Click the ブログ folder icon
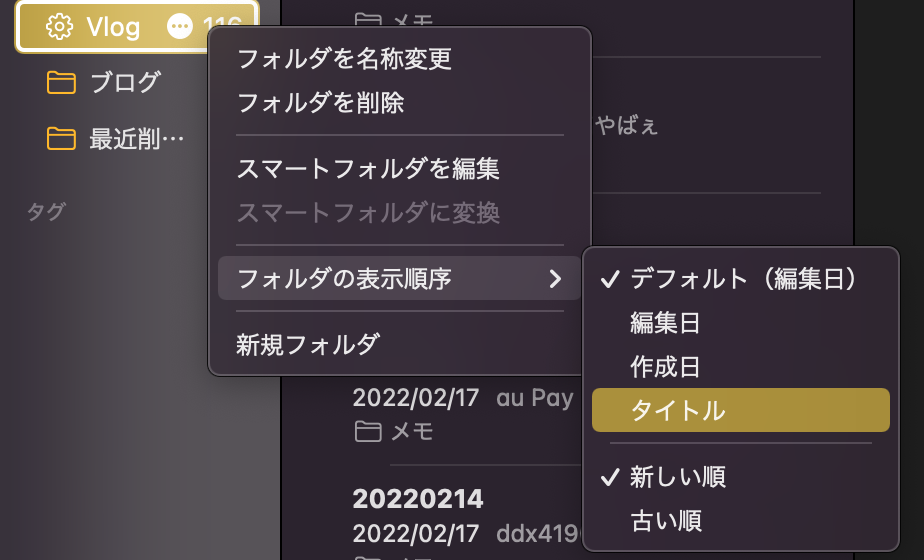924x560 pixels. coord(61,83)
